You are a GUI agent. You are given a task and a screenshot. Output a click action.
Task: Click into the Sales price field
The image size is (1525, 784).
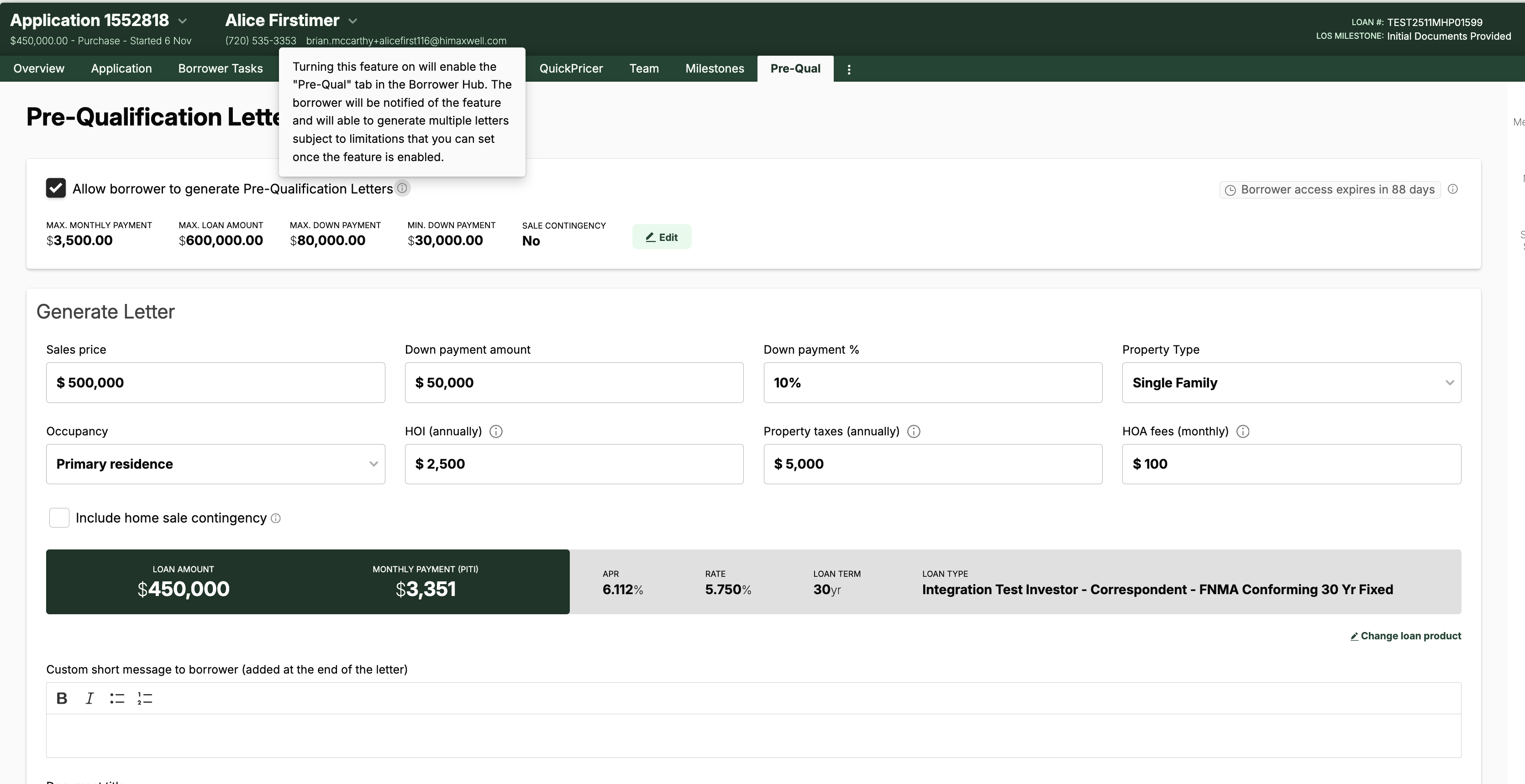(216, 383)
